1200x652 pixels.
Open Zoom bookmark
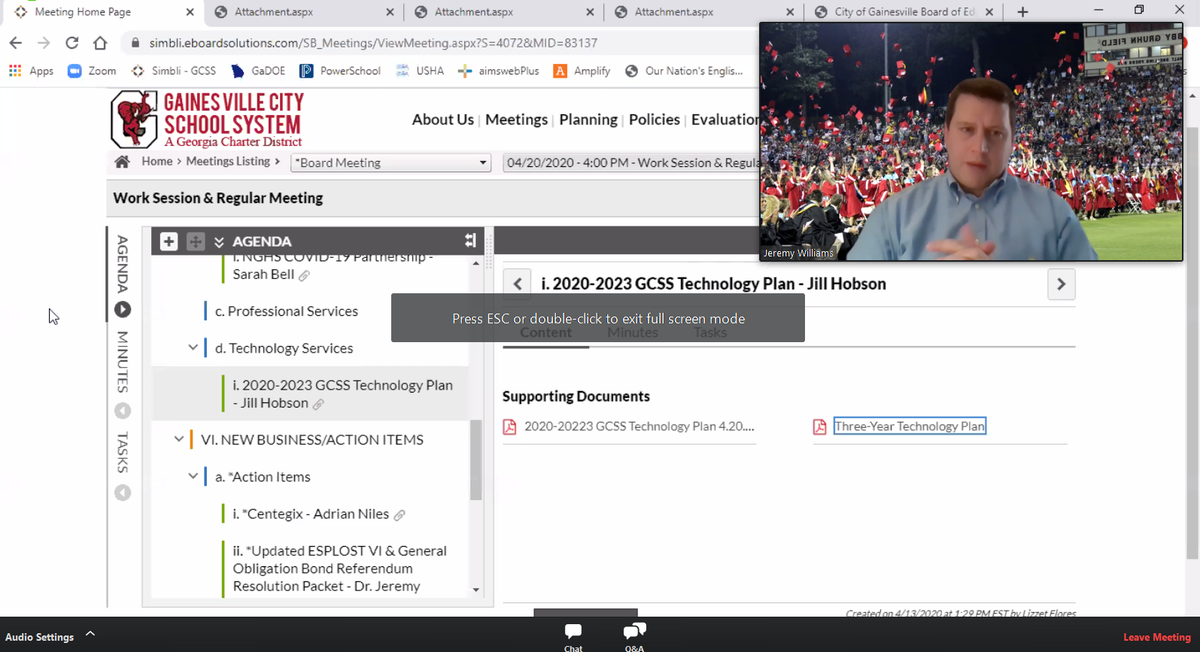(x=92, y=71)
